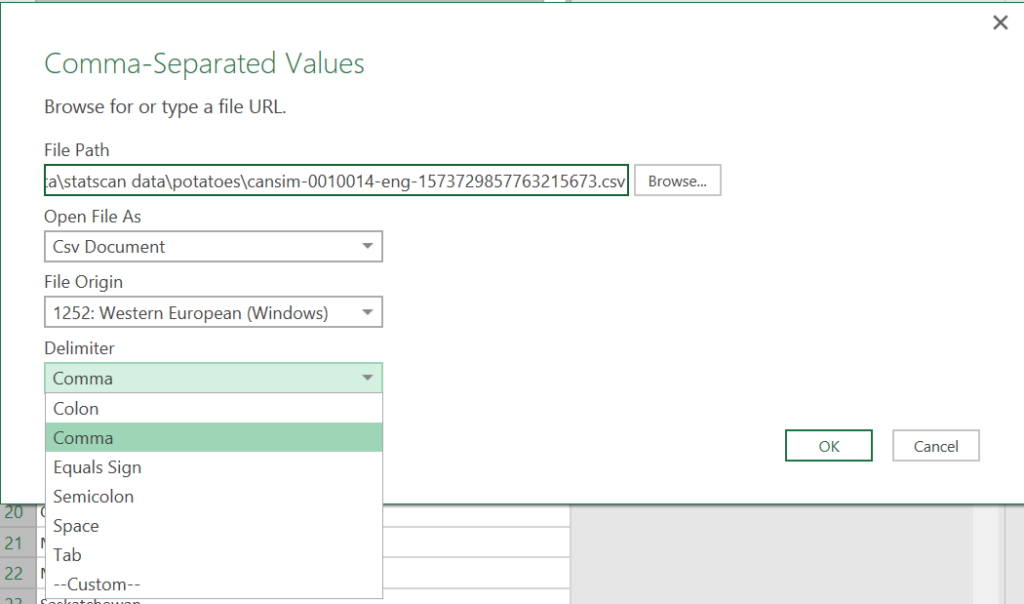The height and width of the screenshot is (604, 1024).
Task: Select row 20 header in the spreadsheet
Action: 17,513
